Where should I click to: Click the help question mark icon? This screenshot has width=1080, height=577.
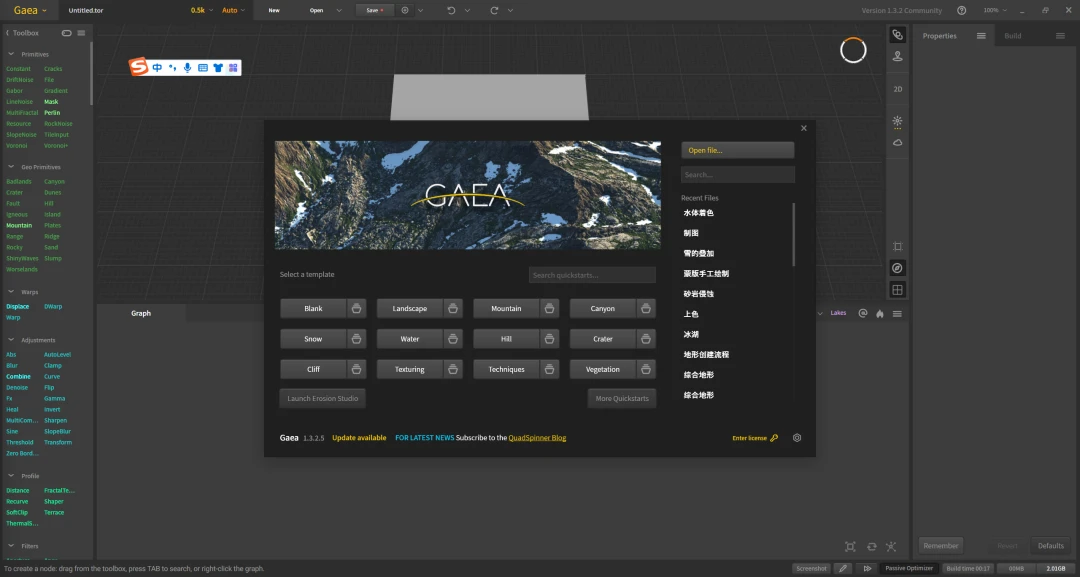coord(962,10)
